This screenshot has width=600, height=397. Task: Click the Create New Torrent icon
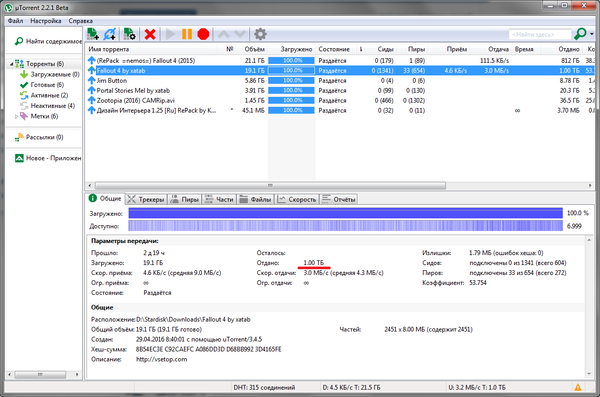point(130,34)
